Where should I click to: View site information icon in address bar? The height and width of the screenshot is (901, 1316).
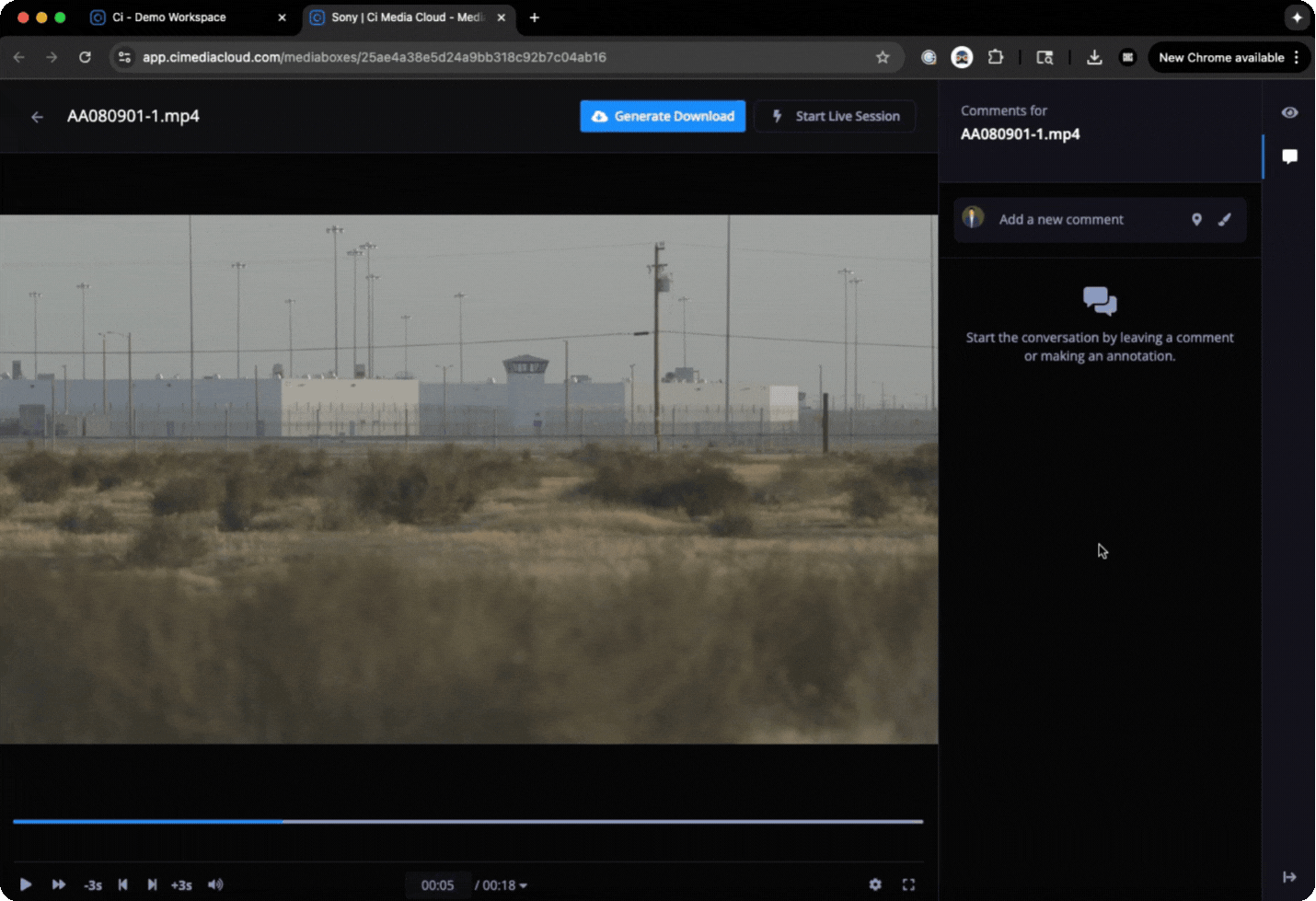tap(125, 57)
